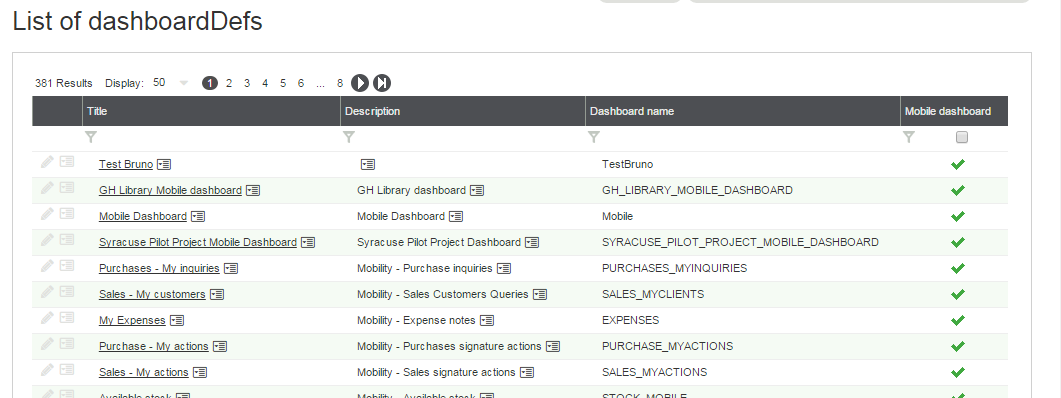The image size is (1061, 398).
Task: Go to results page 5
Action: click(283, 83)
